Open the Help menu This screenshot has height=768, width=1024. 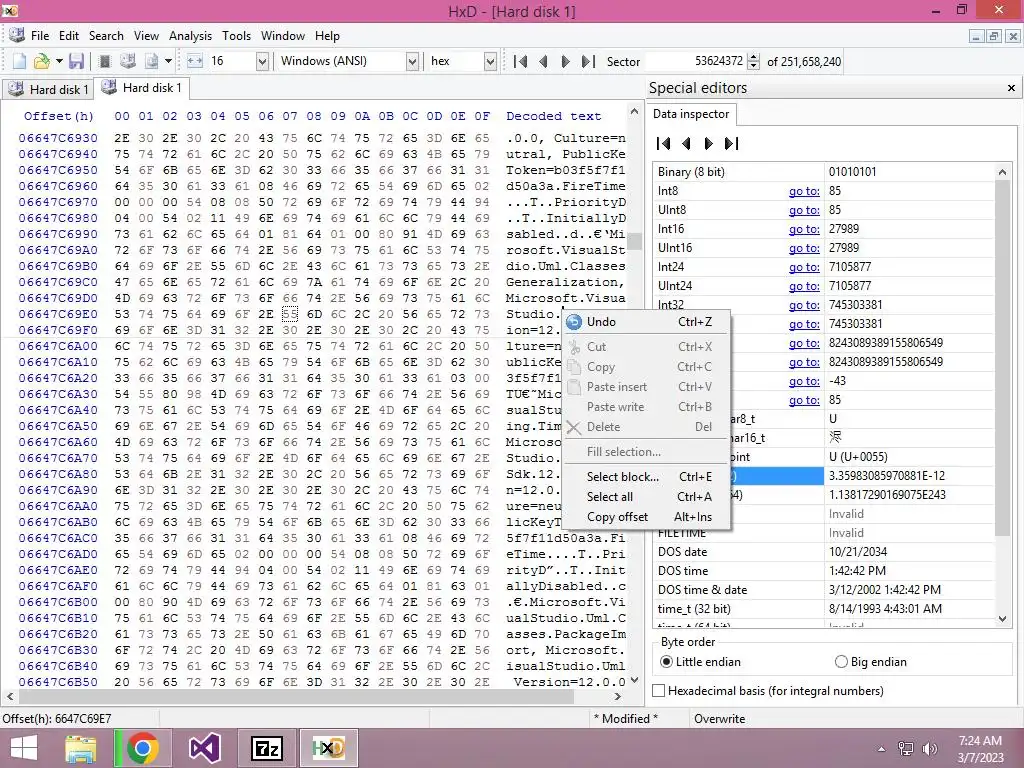[x=327, y=36]
